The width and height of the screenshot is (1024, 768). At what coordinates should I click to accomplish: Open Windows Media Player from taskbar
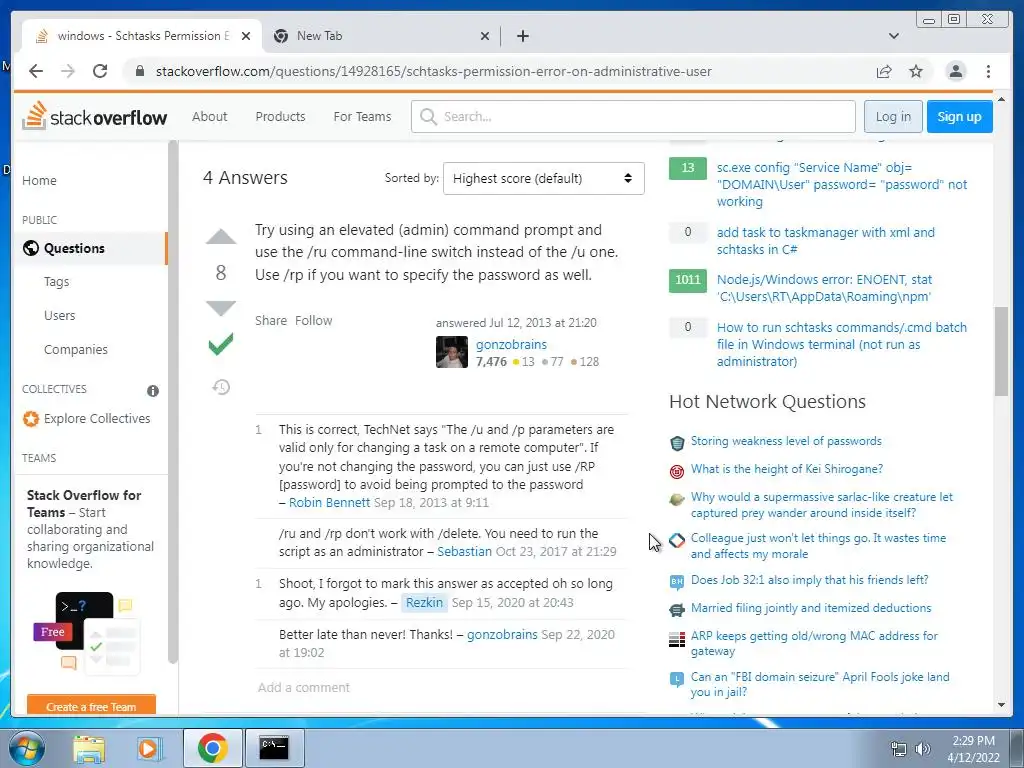149,748
